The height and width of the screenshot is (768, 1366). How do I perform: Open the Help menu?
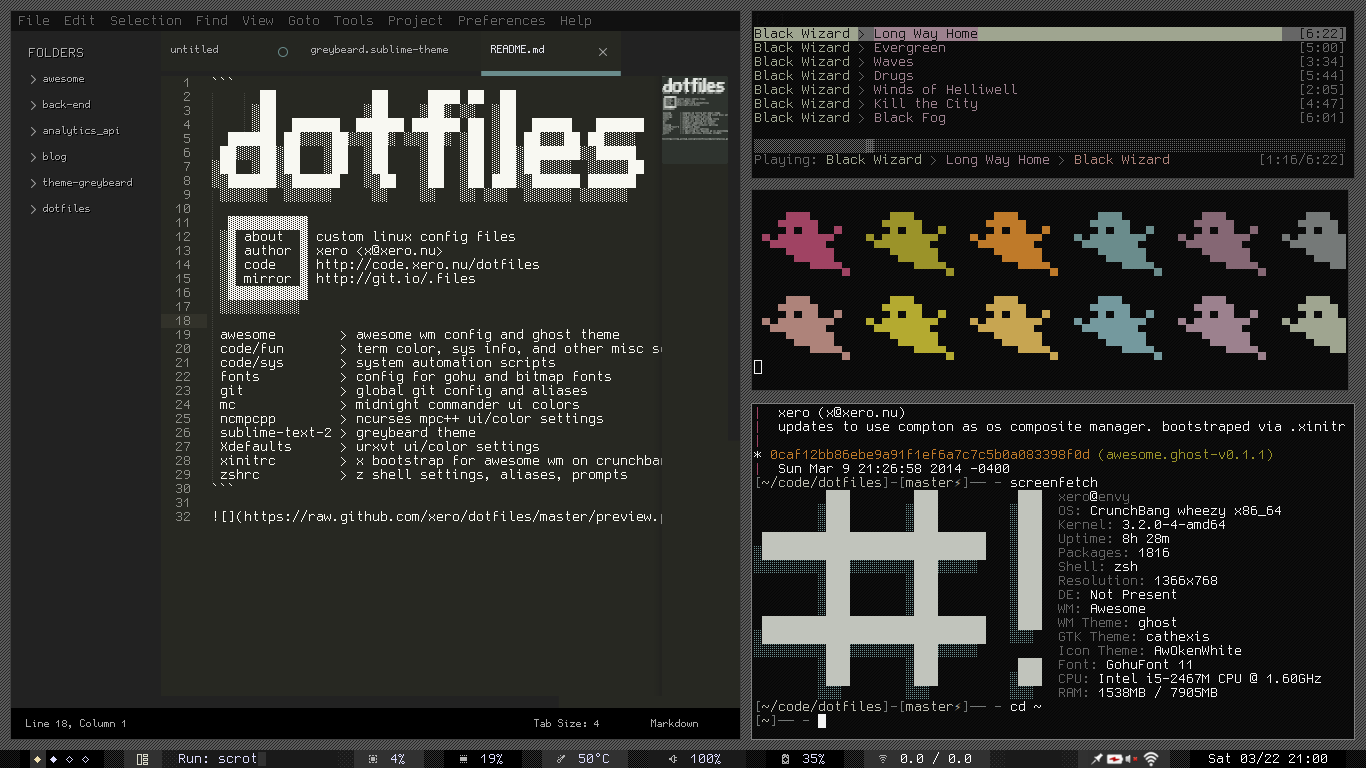[575, 20]
